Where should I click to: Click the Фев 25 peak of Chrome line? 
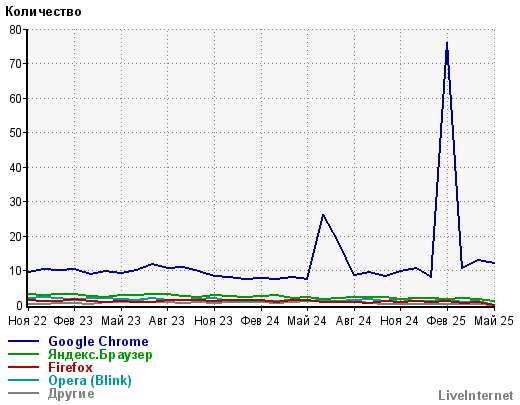[x=447, y=43]
